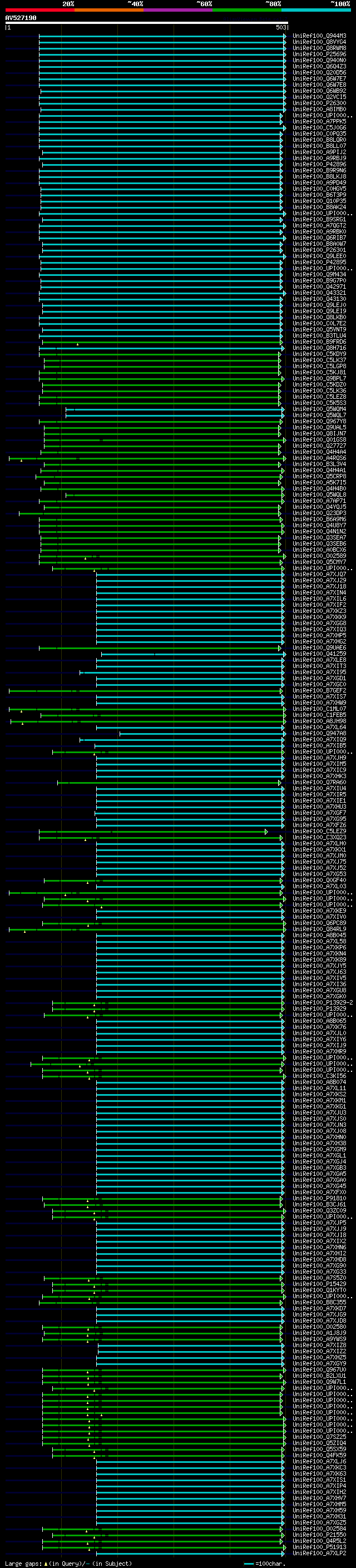Click the red 20% identity legend segment
The width and height of the screenshot is (356, 1568).
click(40, 10)
